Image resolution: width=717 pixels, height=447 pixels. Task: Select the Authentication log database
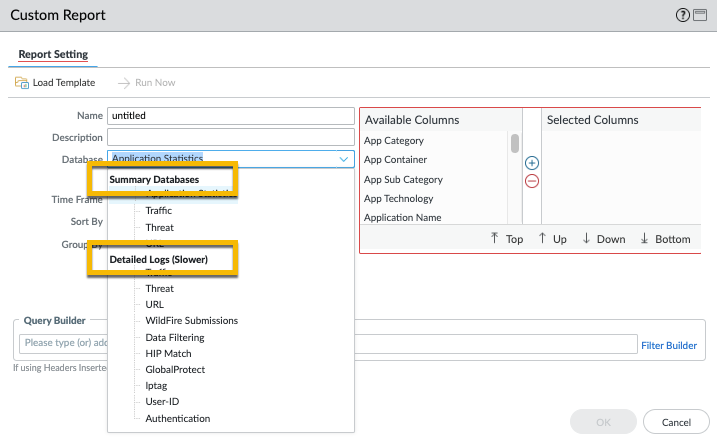point(178,418)
